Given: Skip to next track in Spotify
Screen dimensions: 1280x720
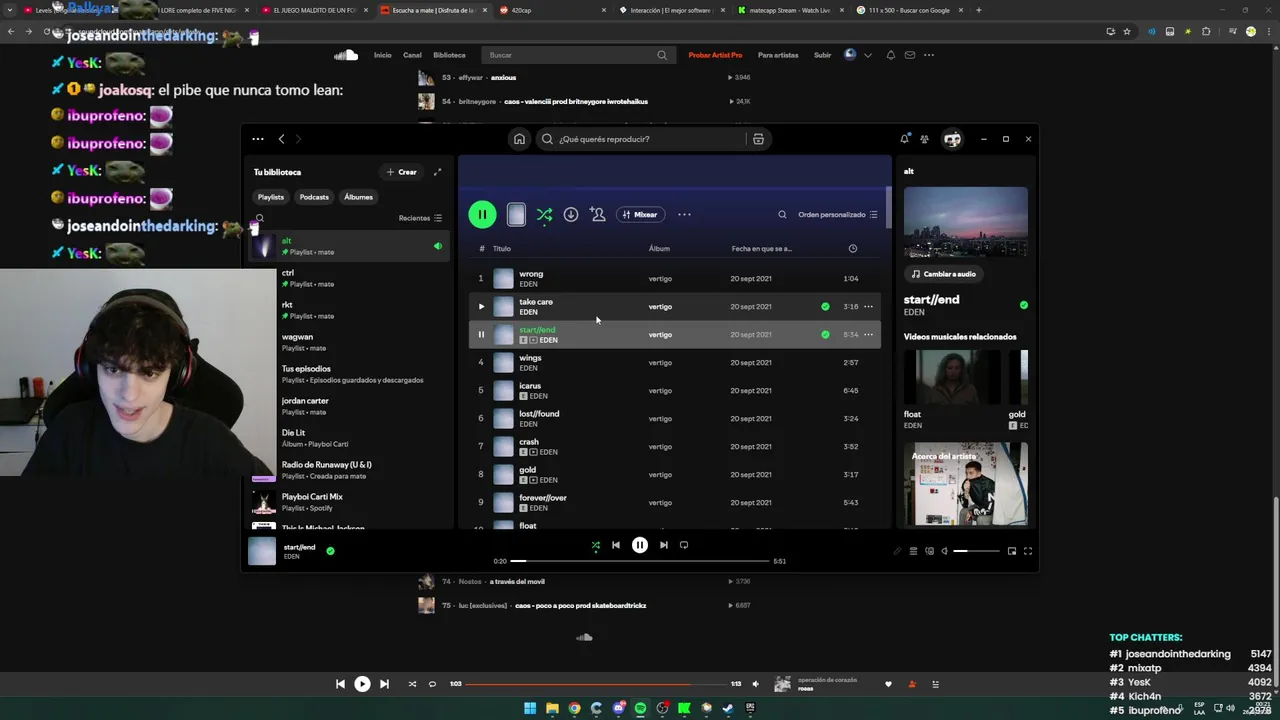Looking at the screenshot, I should (x=663, y=545).
